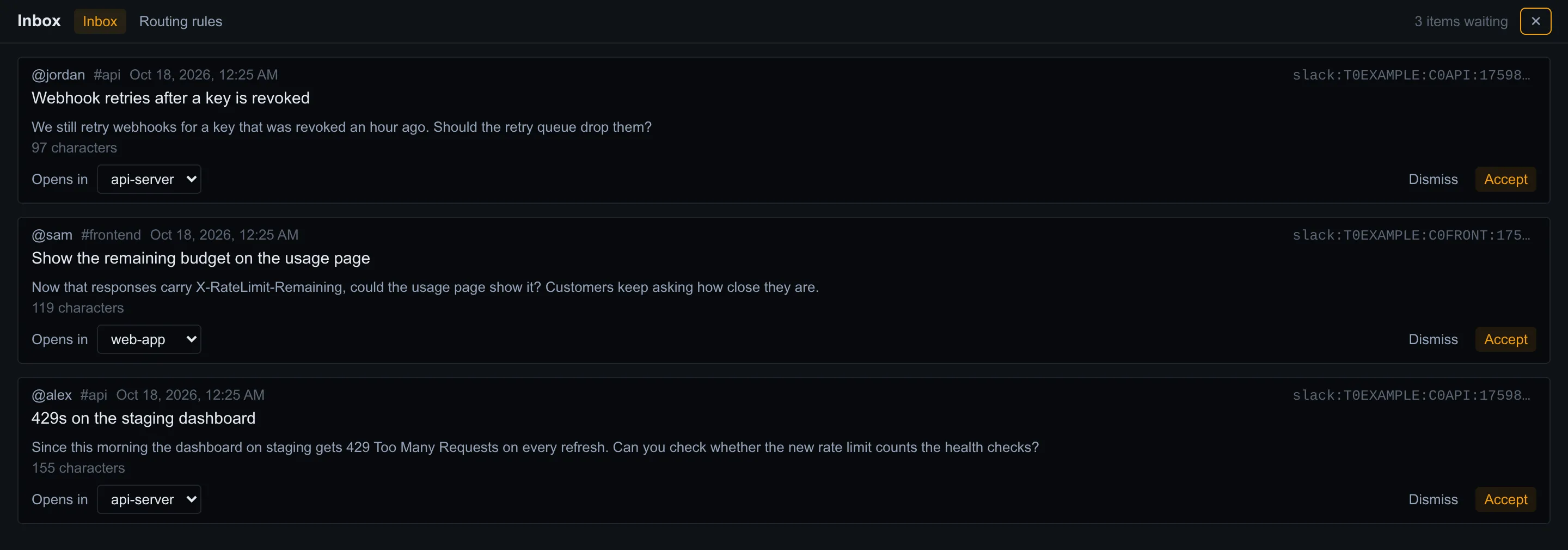Viewport: 1568px width, 550px height.
Task: Click the @alex author handle
Action: point(52,395)
